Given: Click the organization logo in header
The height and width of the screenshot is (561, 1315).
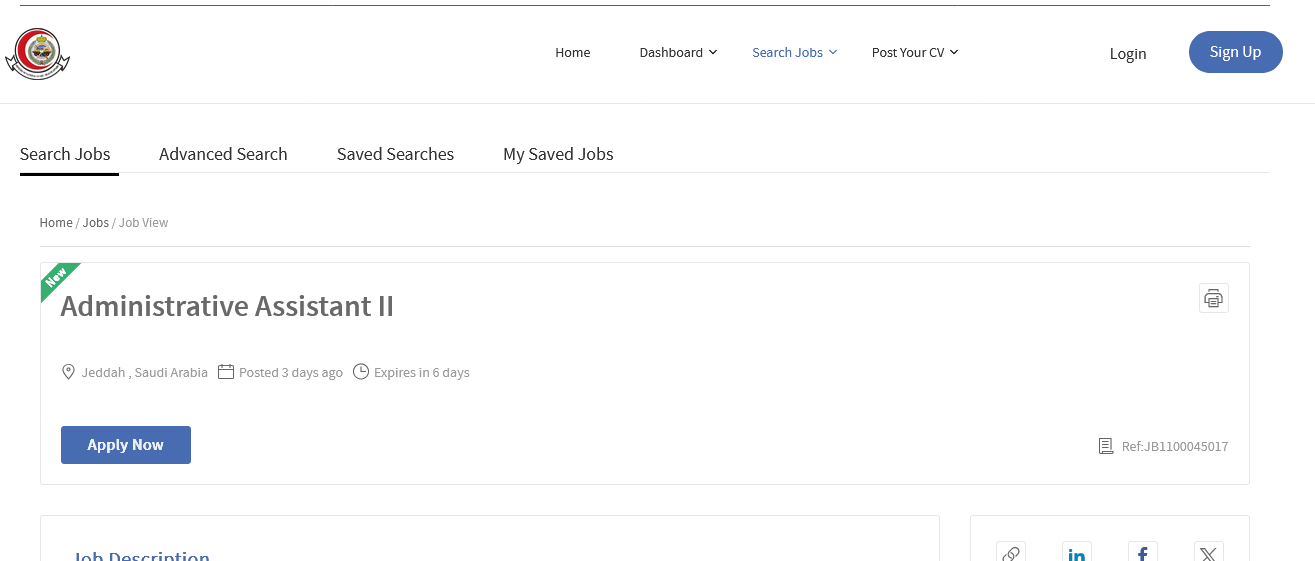Looking at the screenshot, I should (x=38, y=53).
